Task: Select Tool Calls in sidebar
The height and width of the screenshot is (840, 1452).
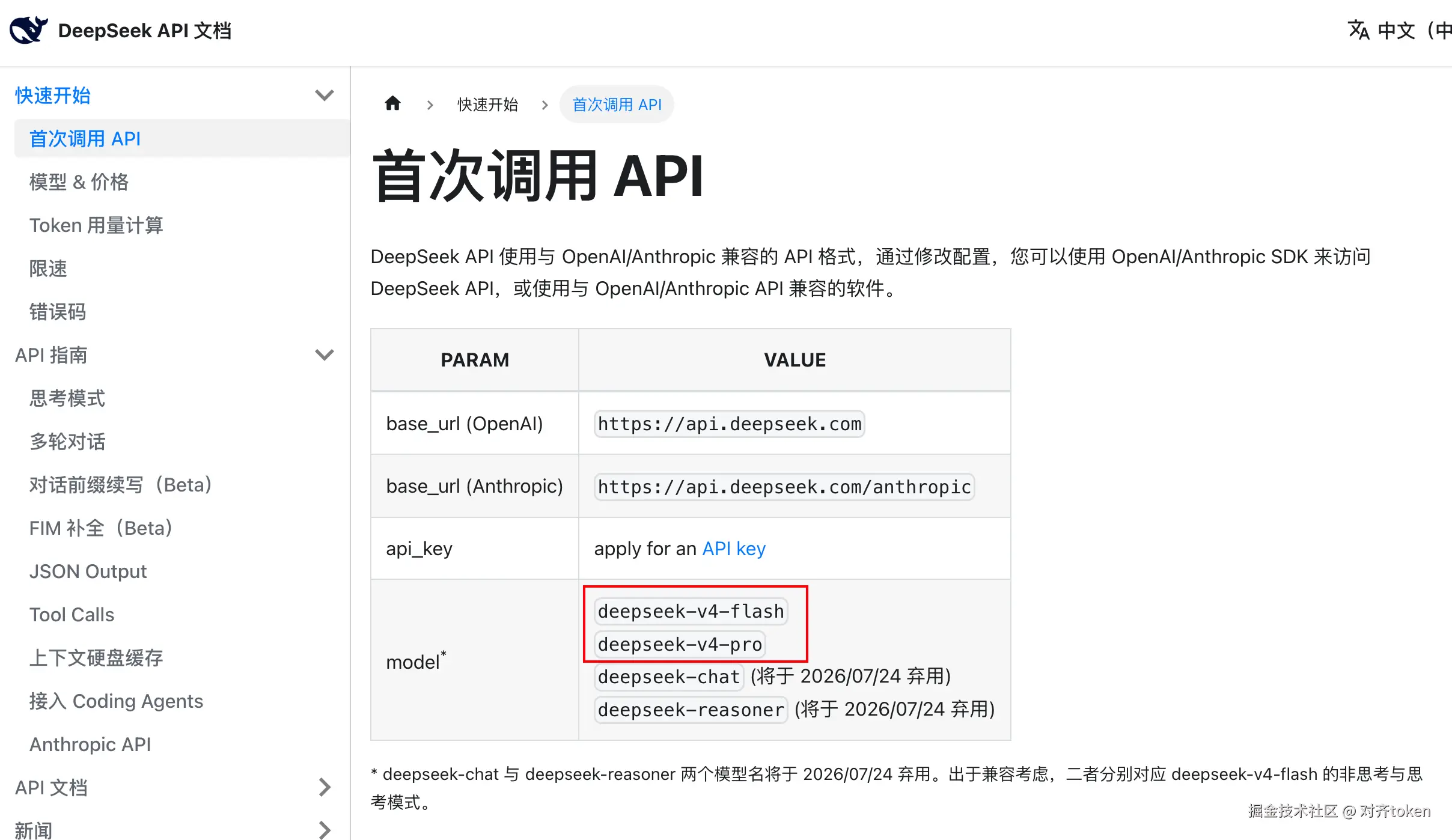Action: (72, 615)
